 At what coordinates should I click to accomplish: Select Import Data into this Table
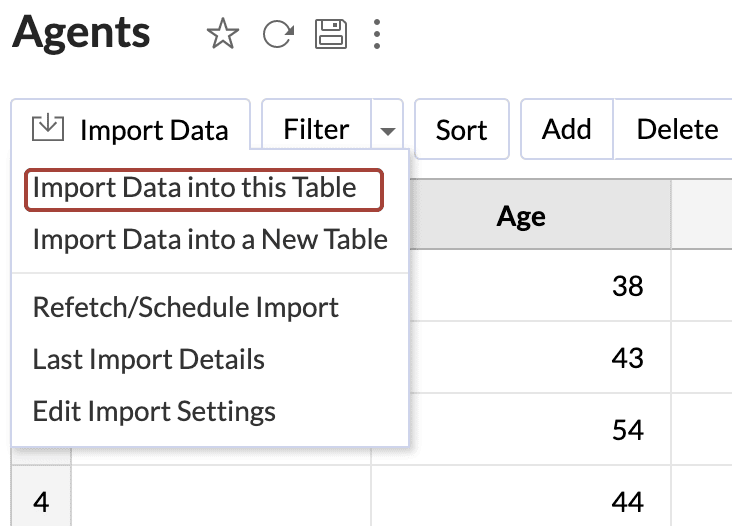pyautogui.click(x=194, y=188)
